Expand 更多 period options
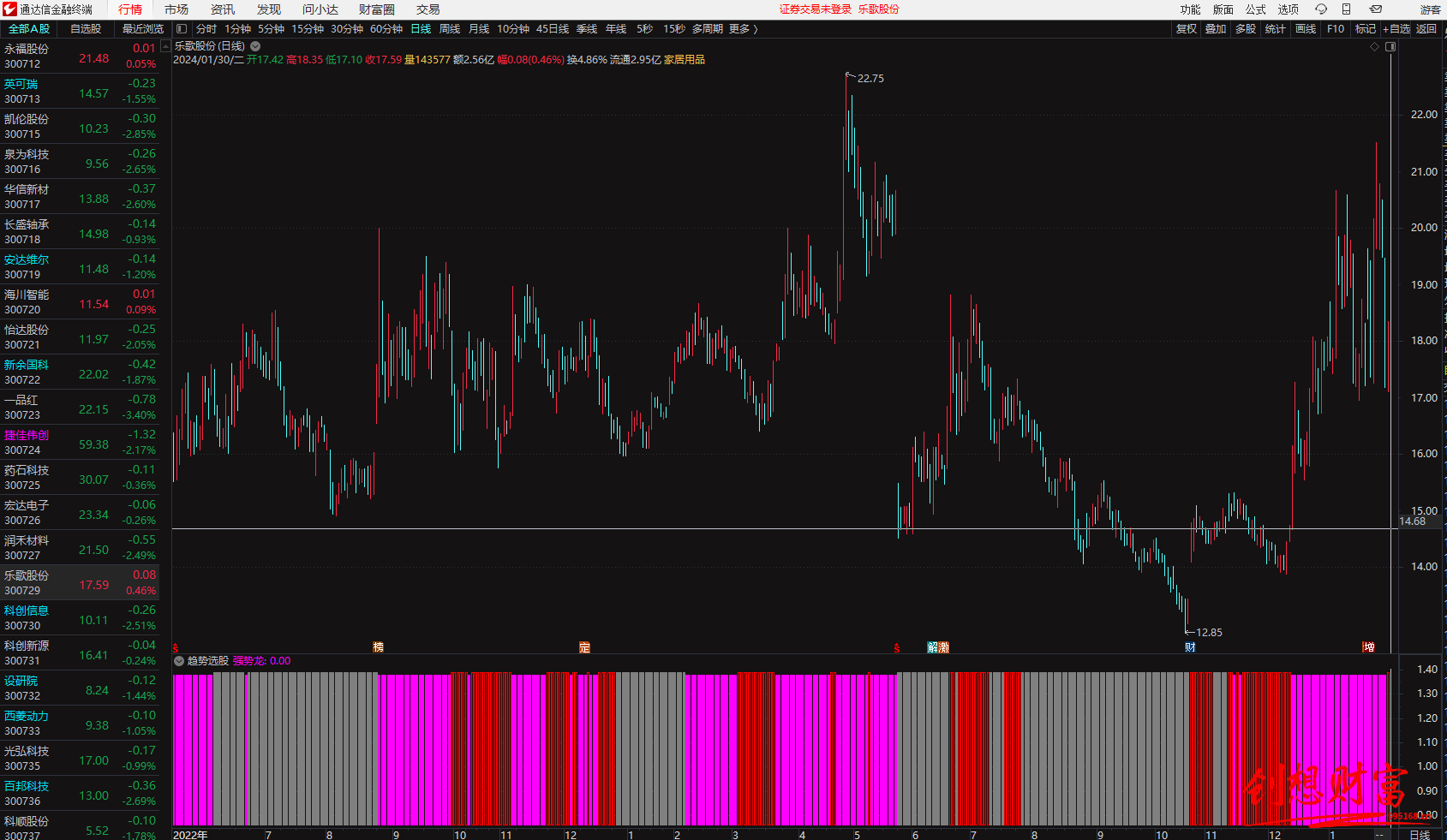 coord(744,29)
